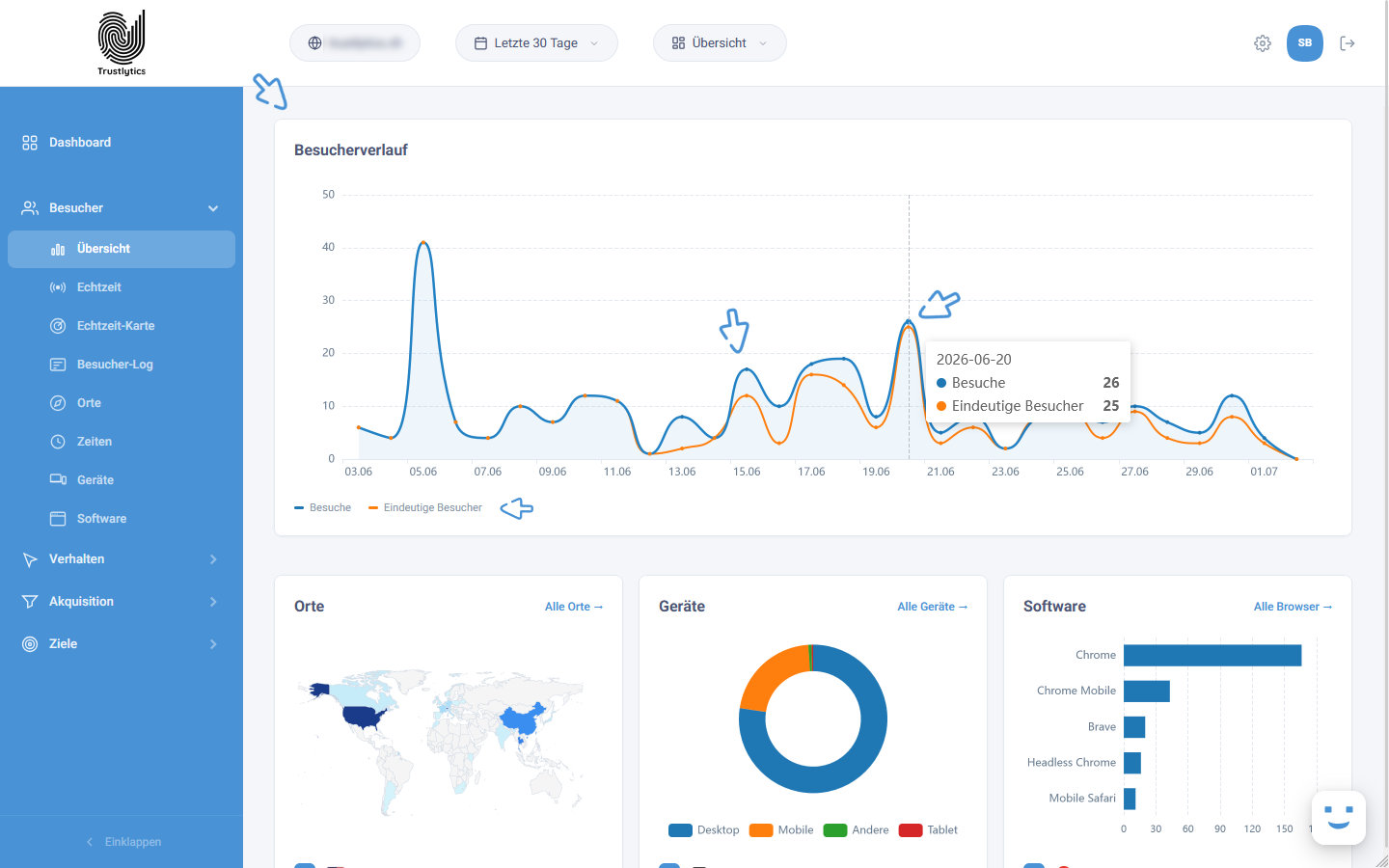Follow the Alle Orte link

574,607
